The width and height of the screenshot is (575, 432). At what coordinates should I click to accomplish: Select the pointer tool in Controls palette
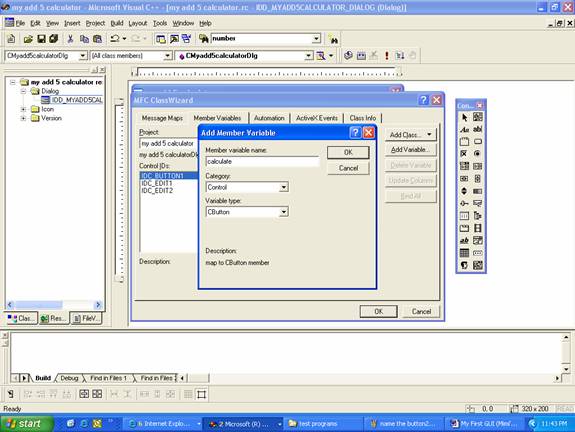pos(465,117)
